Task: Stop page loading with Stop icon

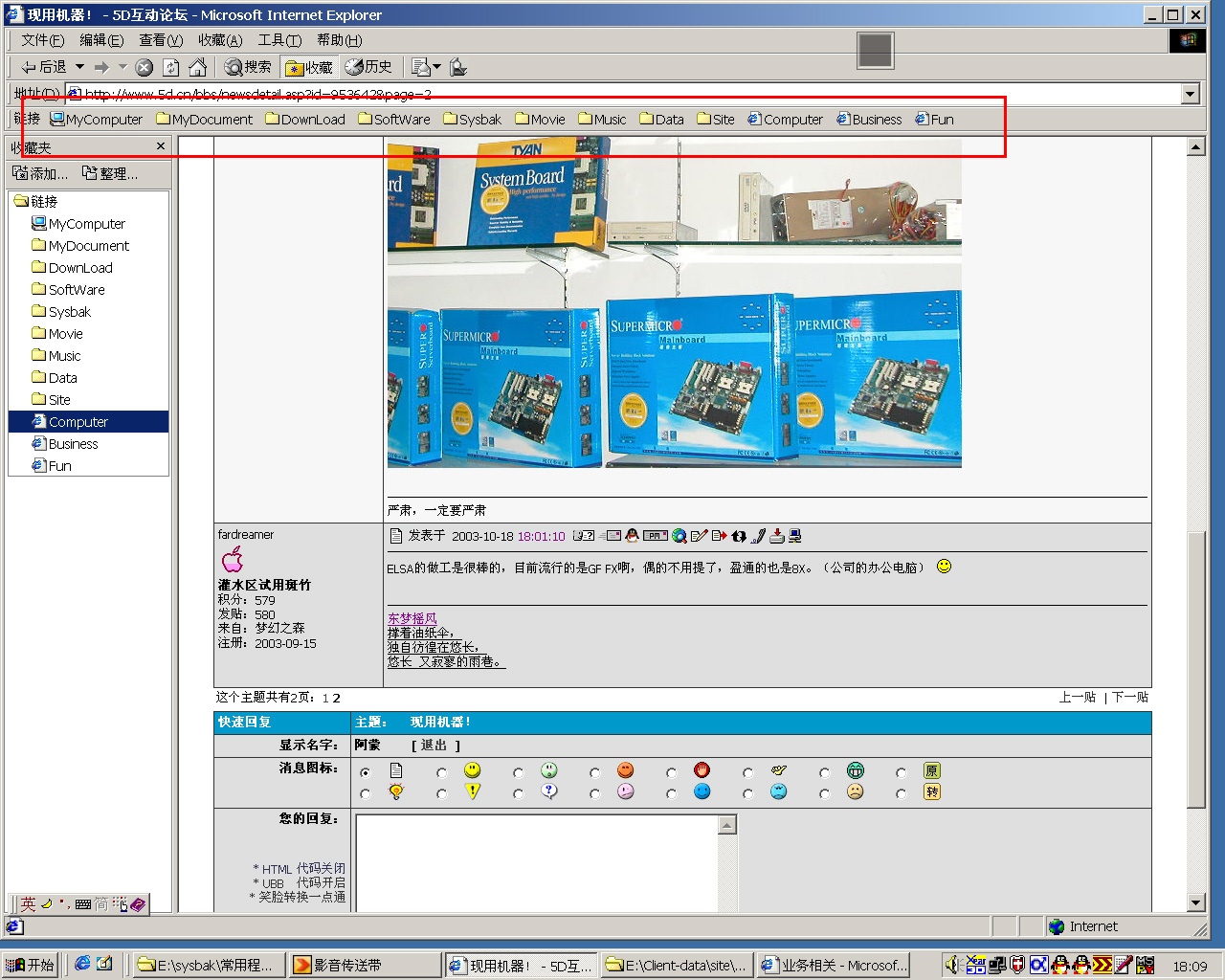Action: click(x=145, y=67)
